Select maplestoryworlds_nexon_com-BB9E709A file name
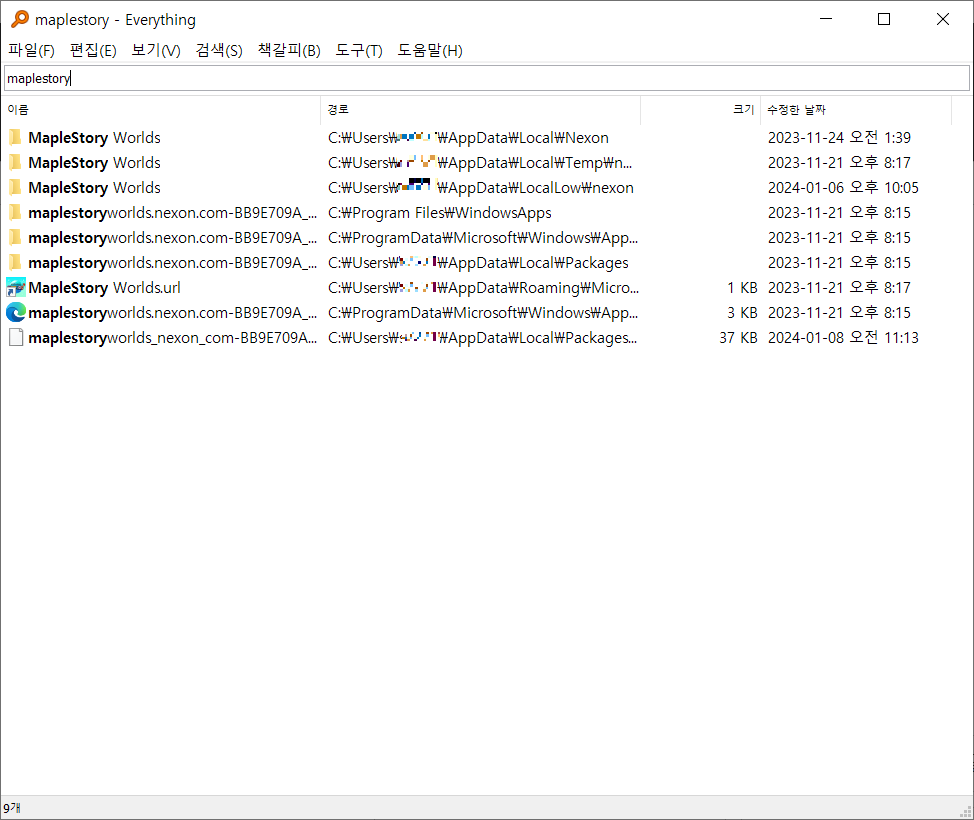 click(x=173, y=337)
